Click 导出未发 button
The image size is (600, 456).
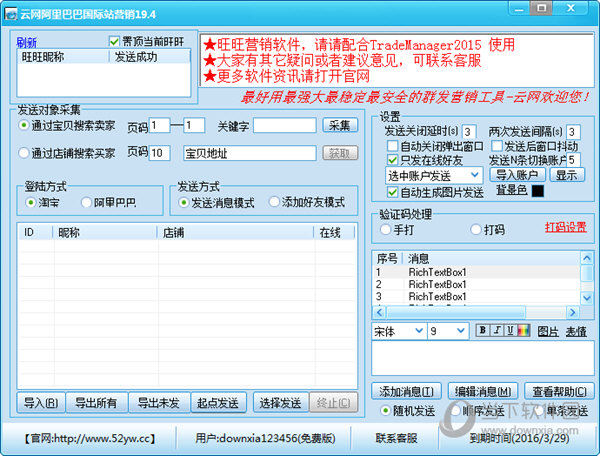pos(159,402)
